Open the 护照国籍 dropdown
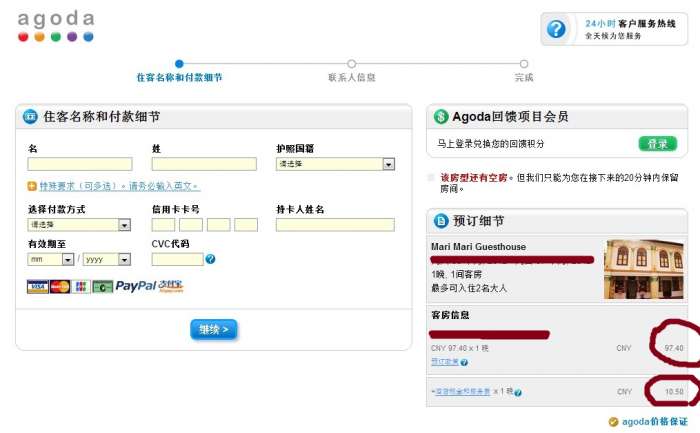Viewport: 700px width, 433px height. (335, 164)
